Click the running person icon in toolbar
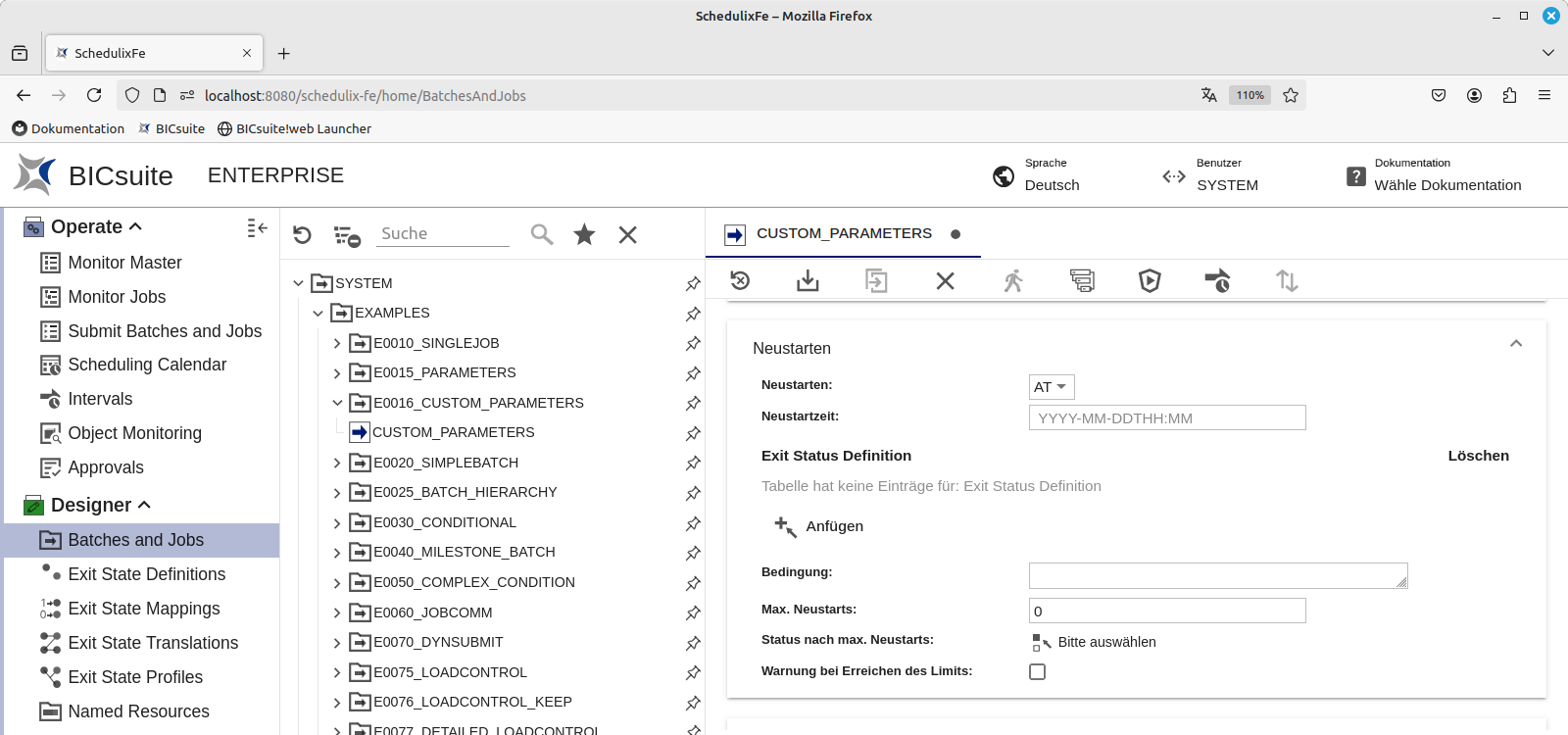Screen dimensions: 1568x735 point(1013,281)
